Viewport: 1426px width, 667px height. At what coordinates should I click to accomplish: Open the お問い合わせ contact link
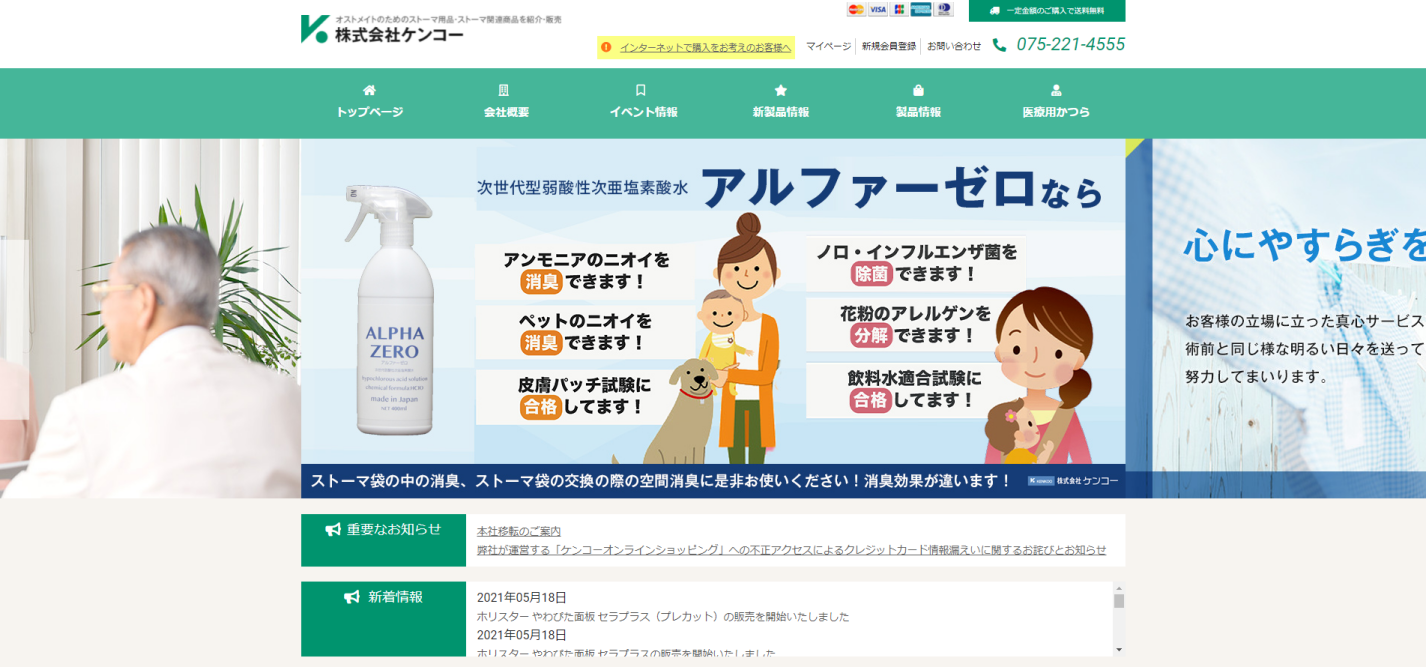[954, 46]
